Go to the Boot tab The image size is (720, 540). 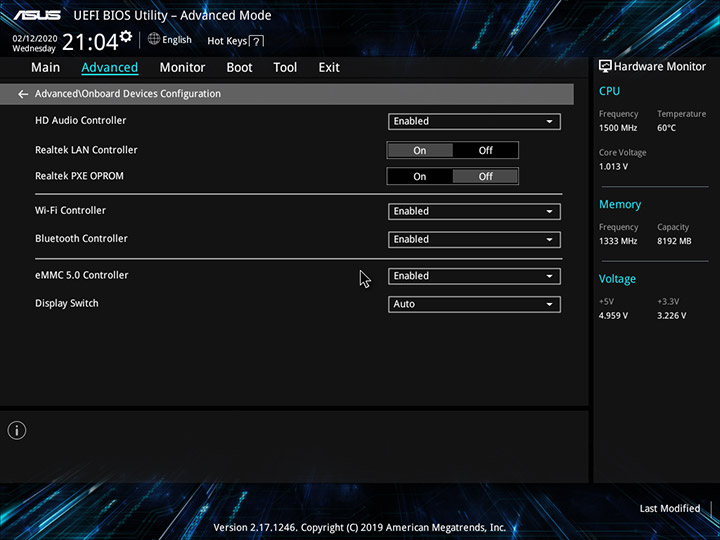pos(239,68)
